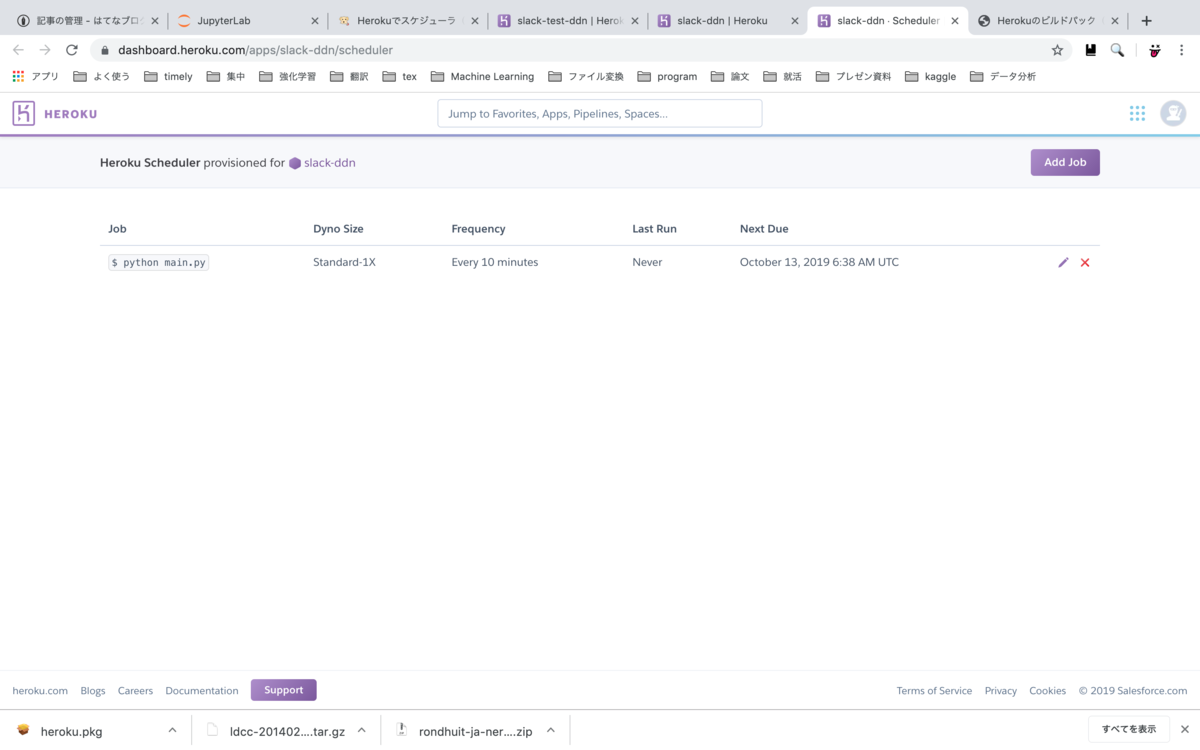Screen dimensions: 1200x750
Task: Open the kaggle bookmarks folder
Action: [x=931, y=76]
